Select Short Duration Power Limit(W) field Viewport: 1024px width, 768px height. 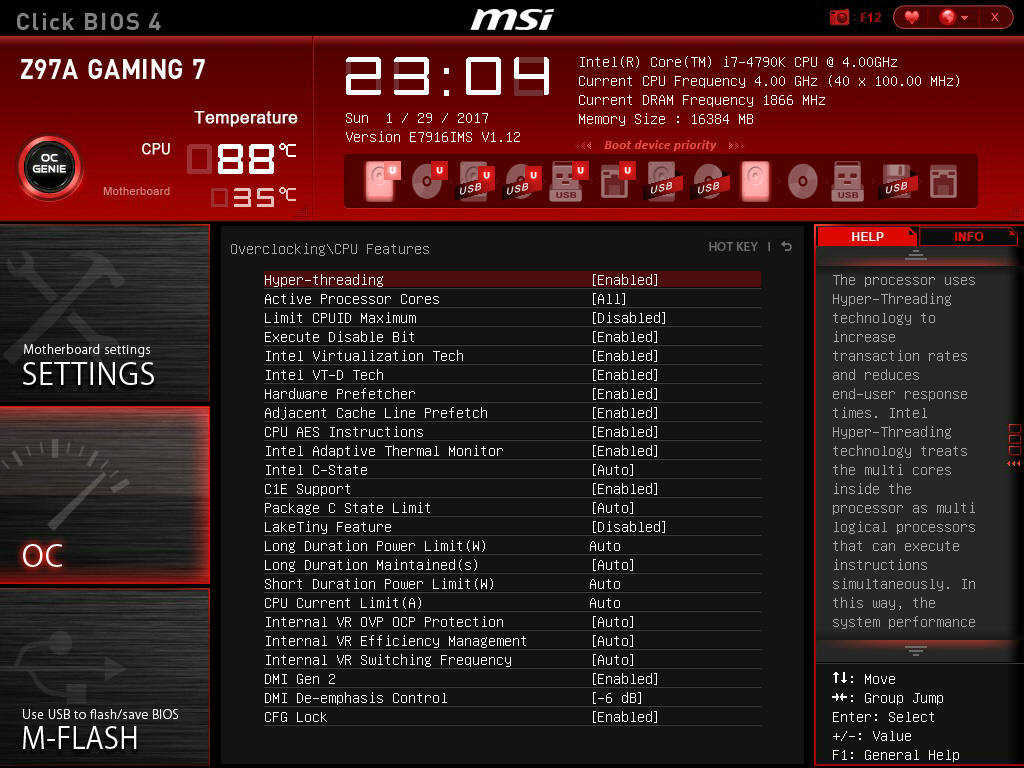(512, 584)
